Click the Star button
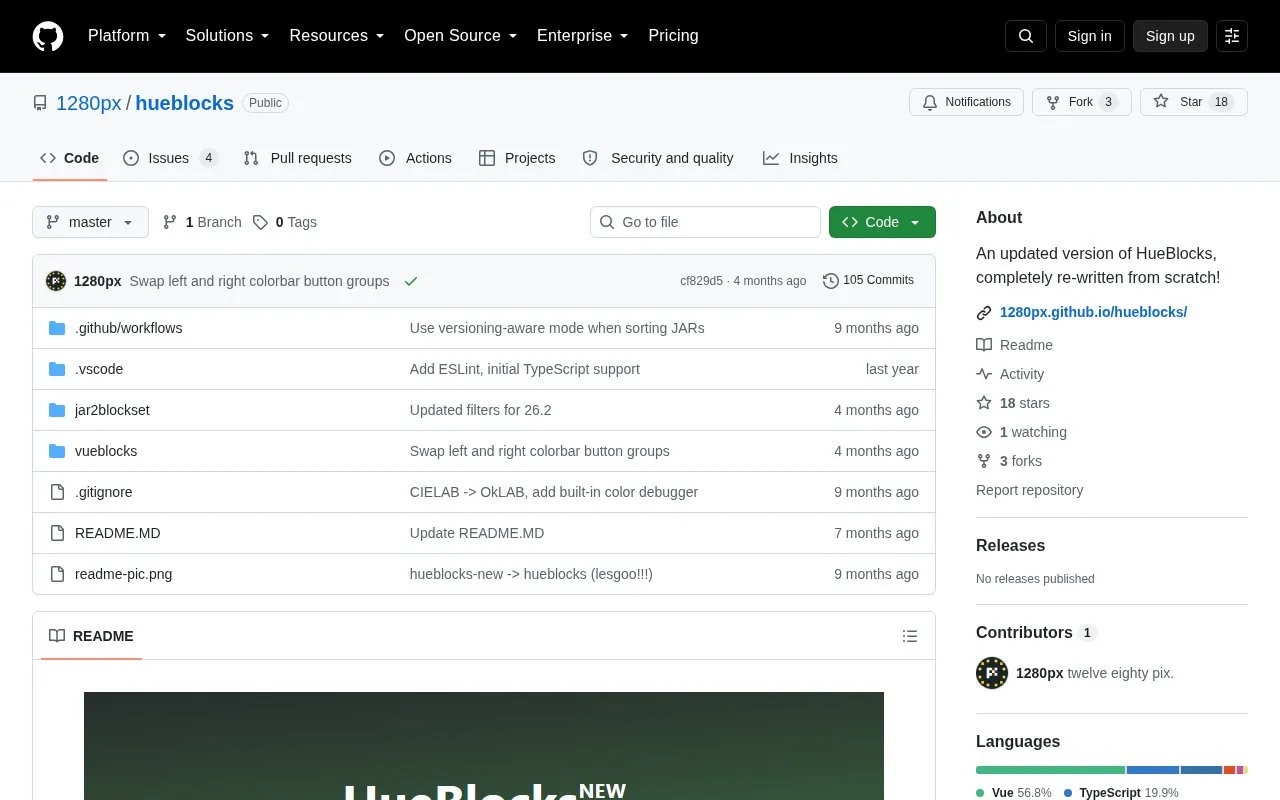1280x800 pixels. click(x=1194, y=102)
